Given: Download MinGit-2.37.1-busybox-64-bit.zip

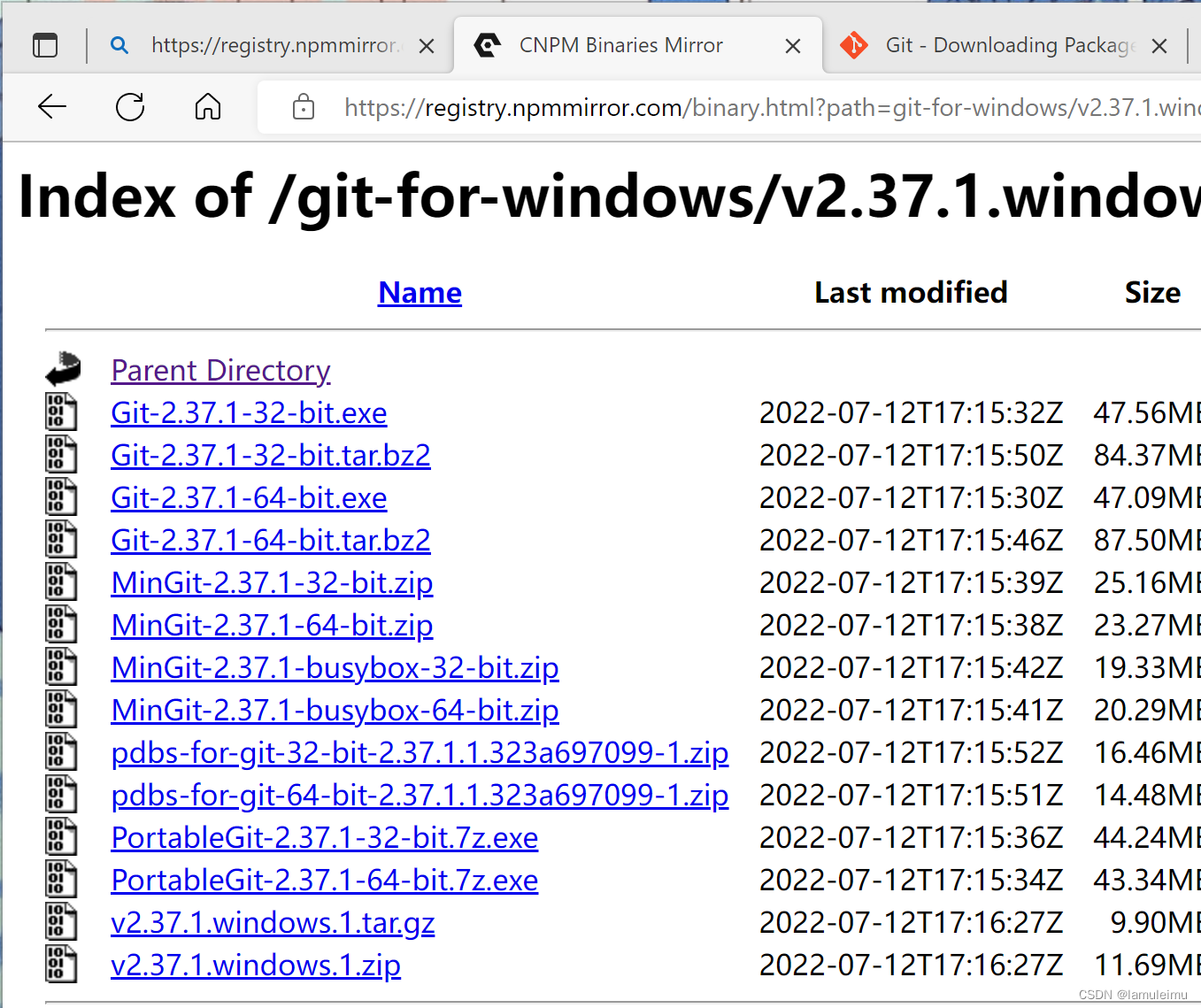Looking at the screenshot, I should [x=335, y=710].
